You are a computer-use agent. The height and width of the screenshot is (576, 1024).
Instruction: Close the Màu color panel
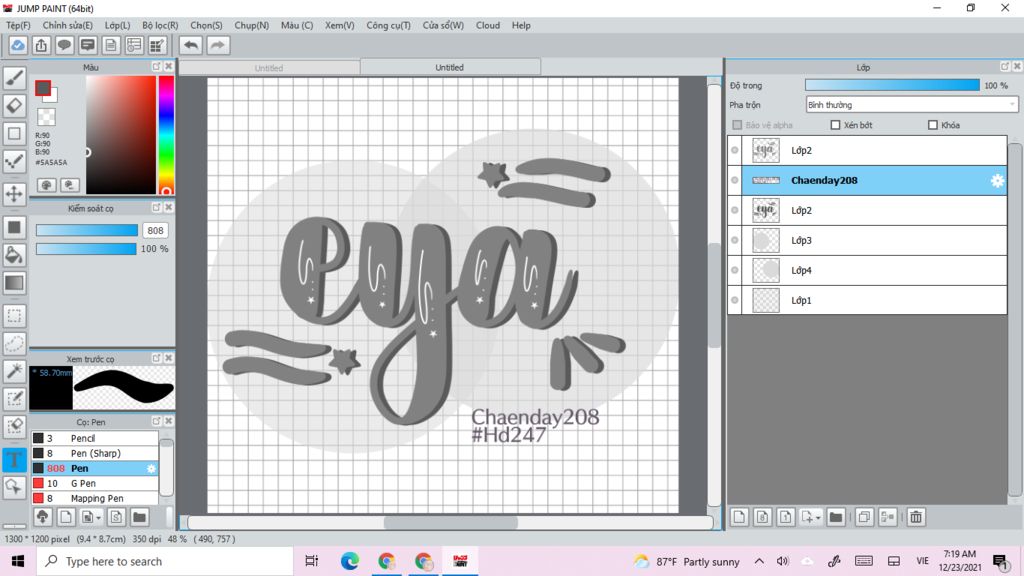[168, 67]
